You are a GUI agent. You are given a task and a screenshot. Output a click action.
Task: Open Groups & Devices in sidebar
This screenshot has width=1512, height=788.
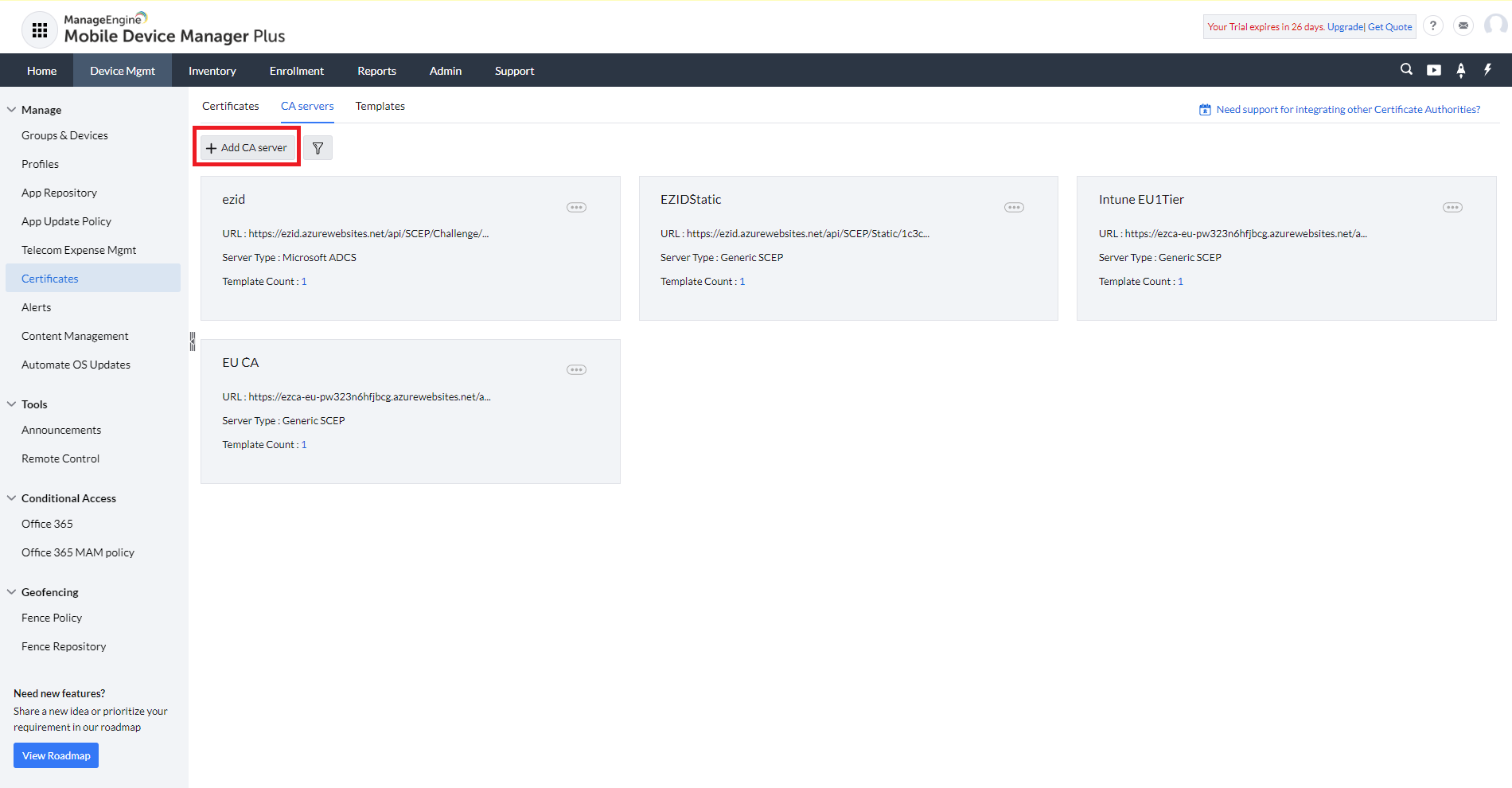coord(64,135)
